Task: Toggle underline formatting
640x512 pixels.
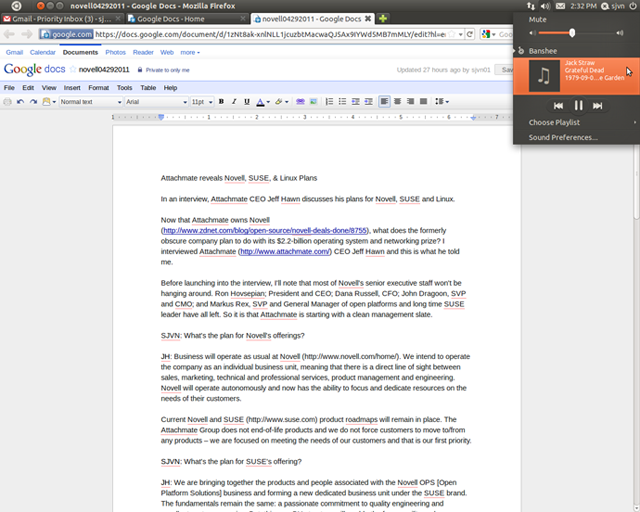Action: [x=247, y=102]
